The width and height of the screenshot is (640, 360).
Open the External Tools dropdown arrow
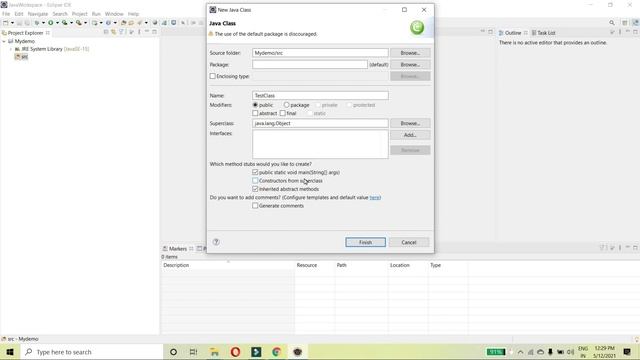pos(85,23)
